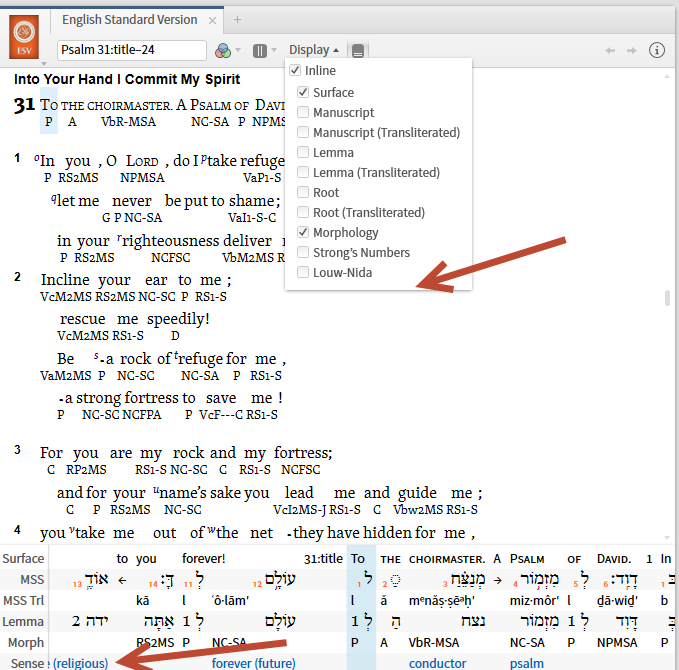Click the Sense row label in ribbon

[28, 663]
